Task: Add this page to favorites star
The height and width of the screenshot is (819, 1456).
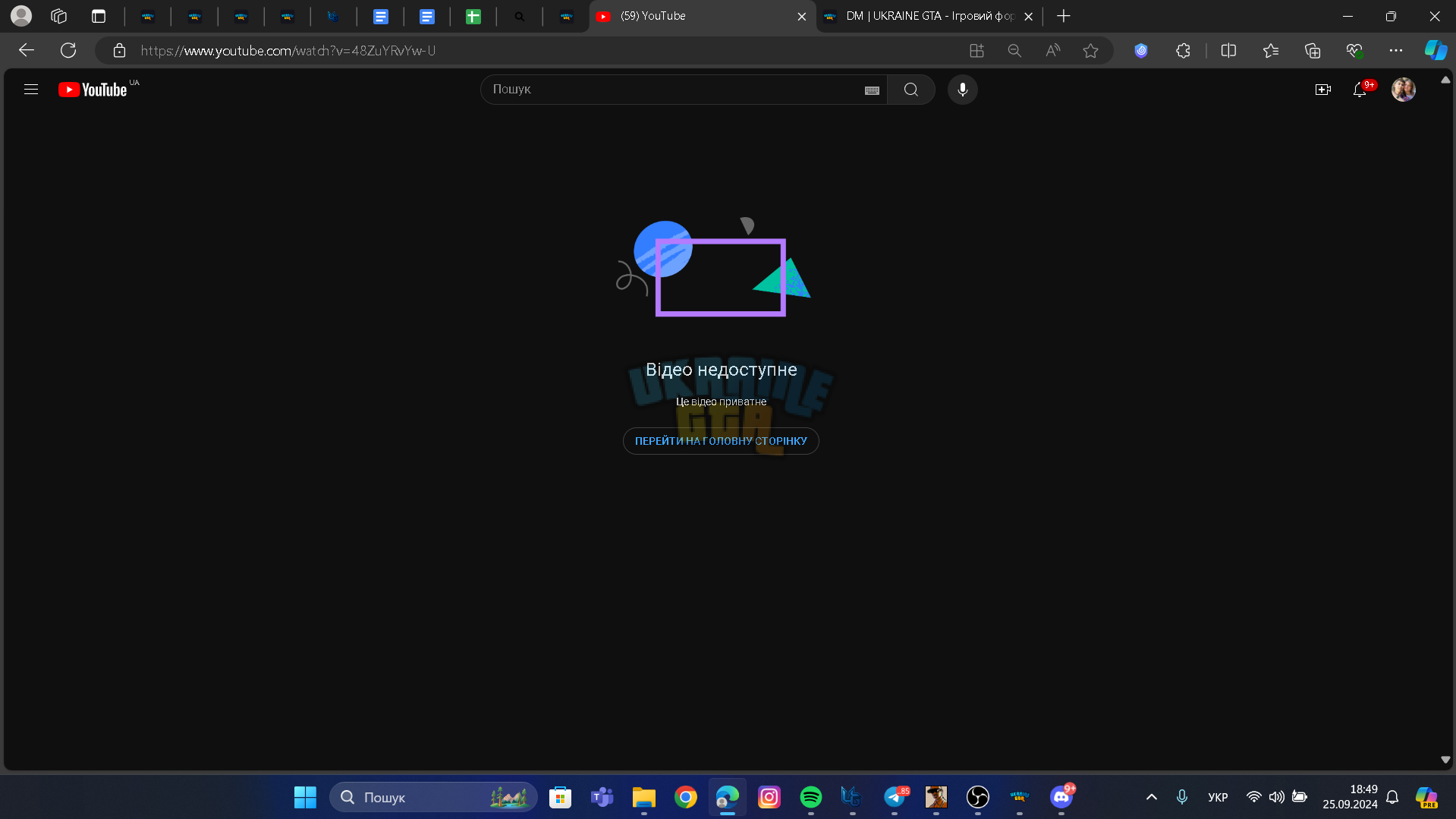Action: coord(1090,51)
